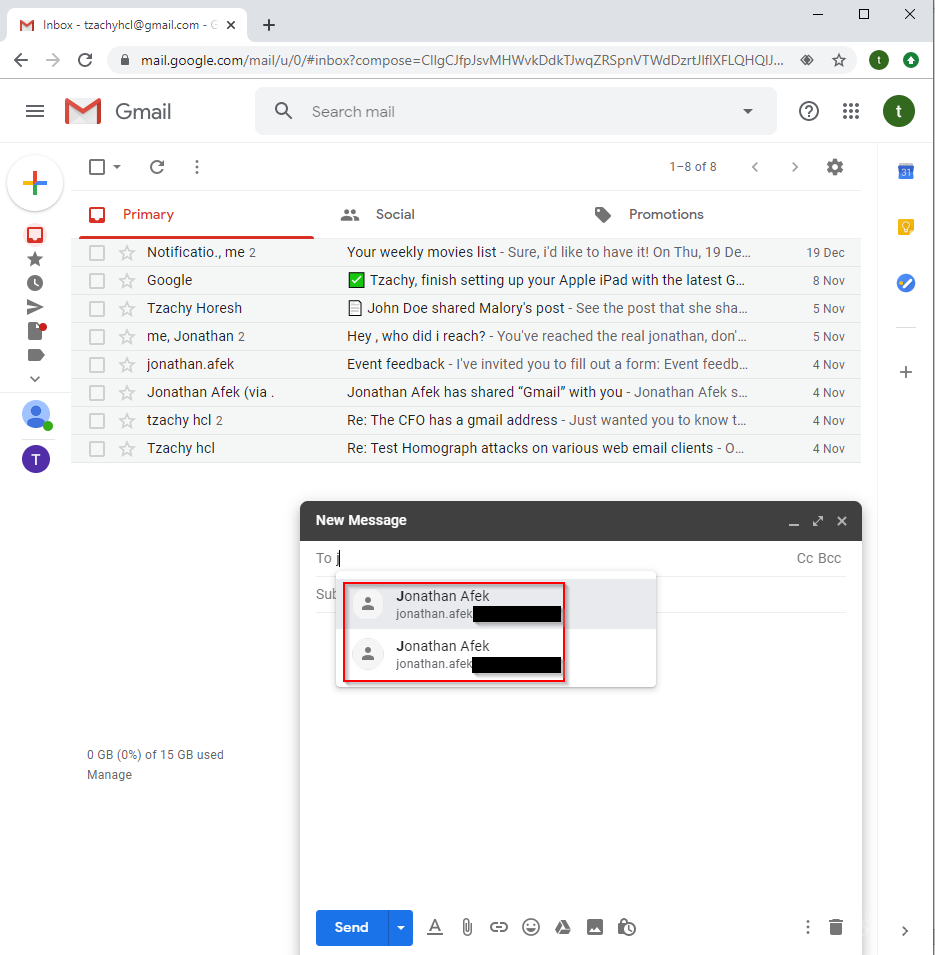Image resolution: width=935 pixels, height=955 pixels.
Task: Show side panel chevron at bottom right
Action: click(905, 931)
